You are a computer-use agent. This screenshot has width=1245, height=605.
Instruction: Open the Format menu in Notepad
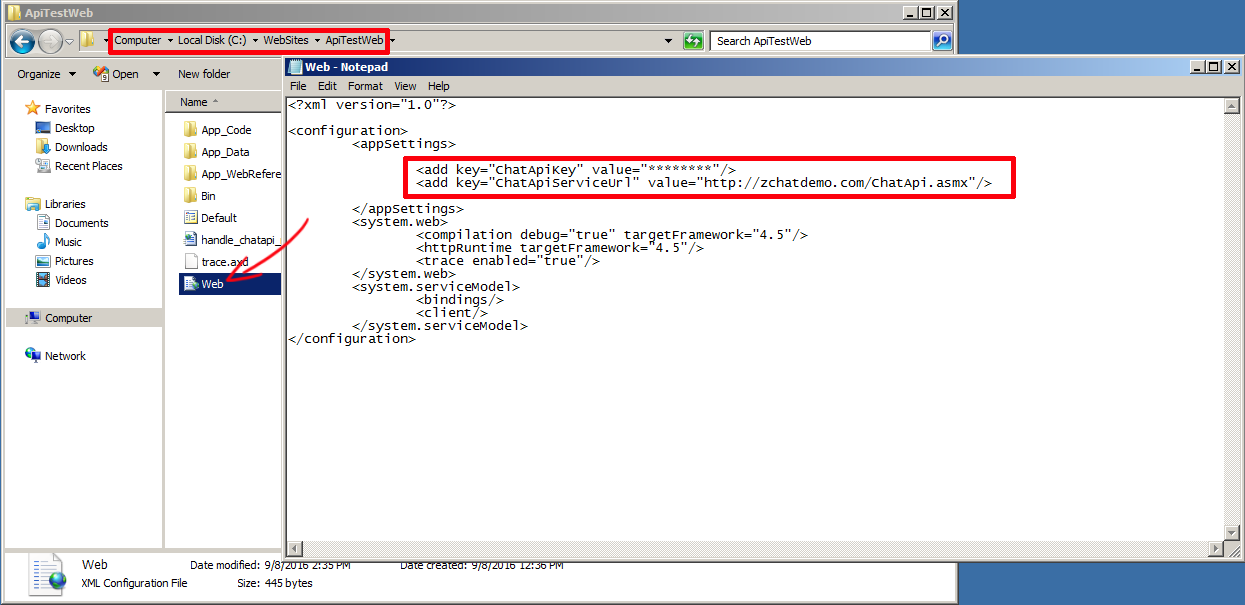pos(365,86)
